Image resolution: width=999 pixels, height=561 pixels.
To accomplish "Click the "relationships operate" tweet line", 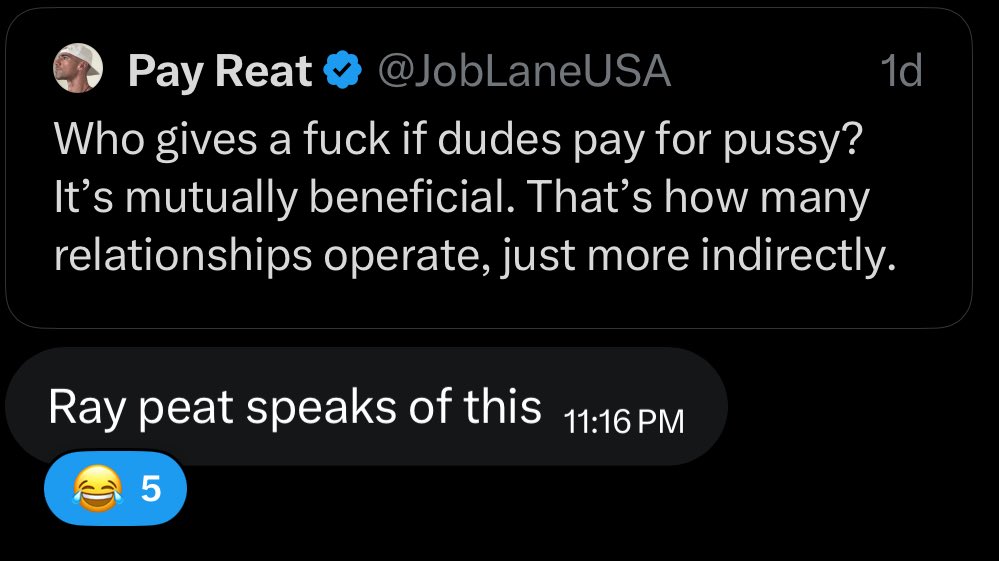I will (x=475, y=255).
